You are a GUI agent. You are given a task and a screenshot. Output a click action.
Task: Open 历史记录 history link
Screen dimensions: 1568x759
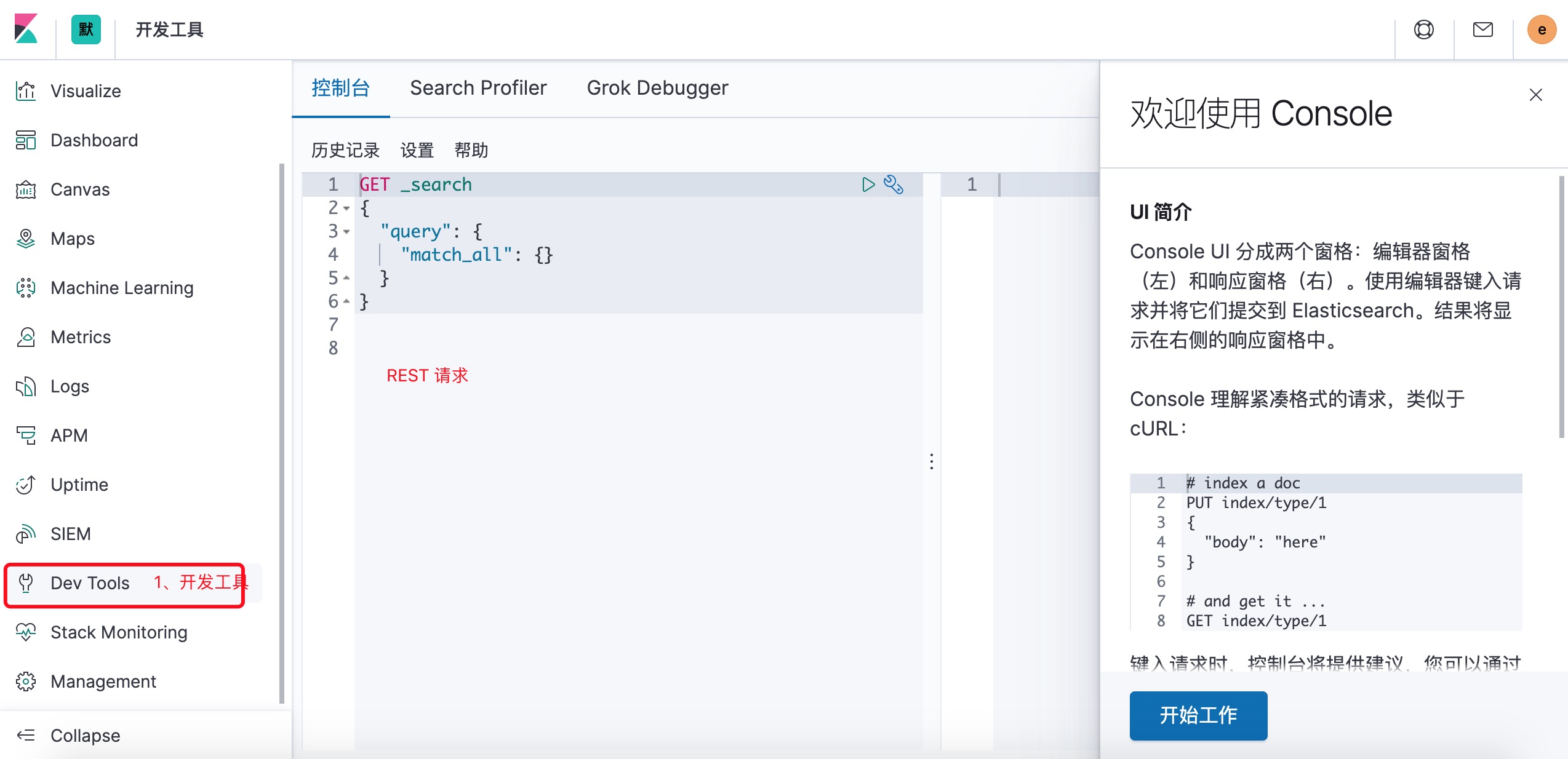click(x=345, y=150)
